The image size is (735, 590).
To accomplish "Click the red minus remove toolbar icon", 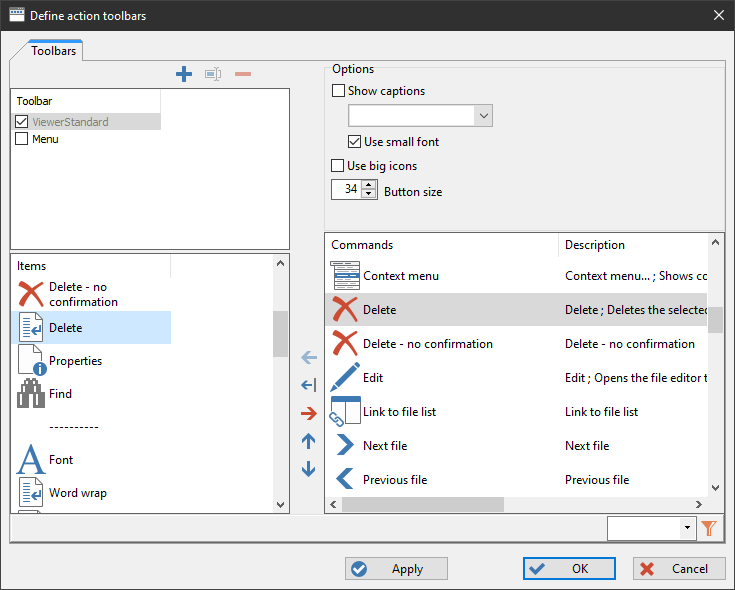I will [243, 74].
